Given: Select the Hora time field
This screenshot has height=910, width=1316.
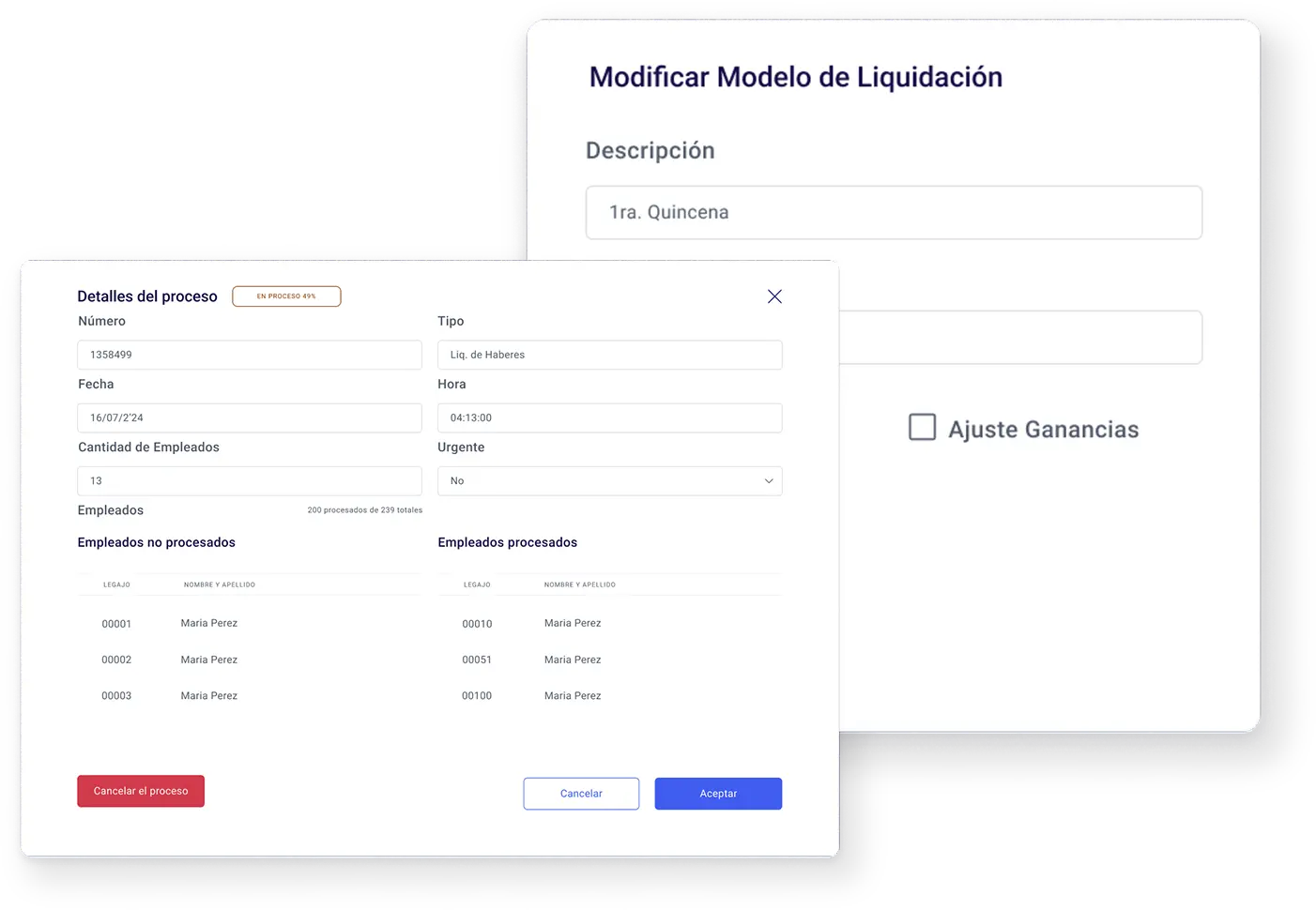Looking at the screenshot, I should coord(609,417).
